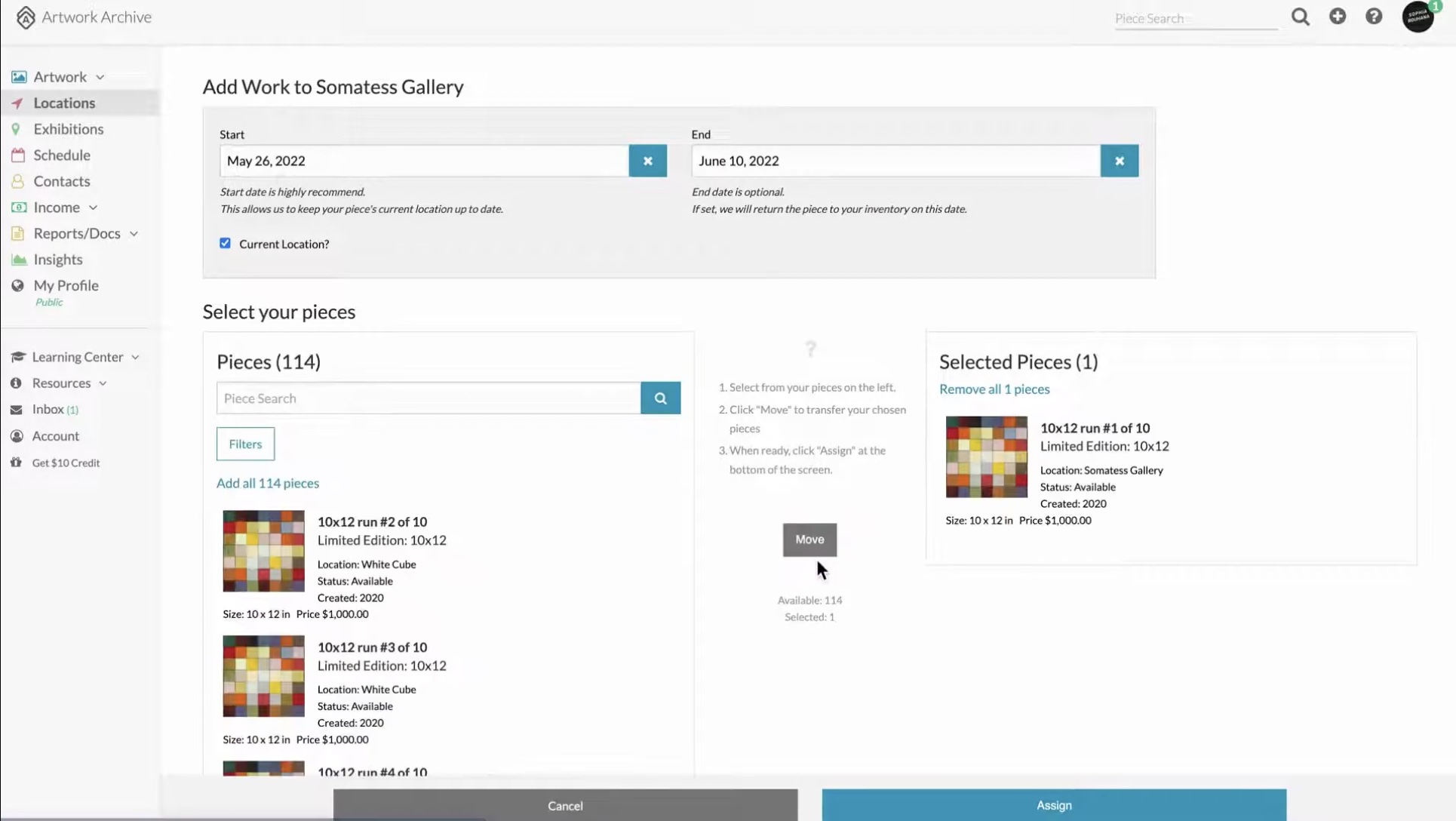1456x821 pixels.
Task: Click the Learning Center graduation cap icon
Action: click(x=18, y=357)
